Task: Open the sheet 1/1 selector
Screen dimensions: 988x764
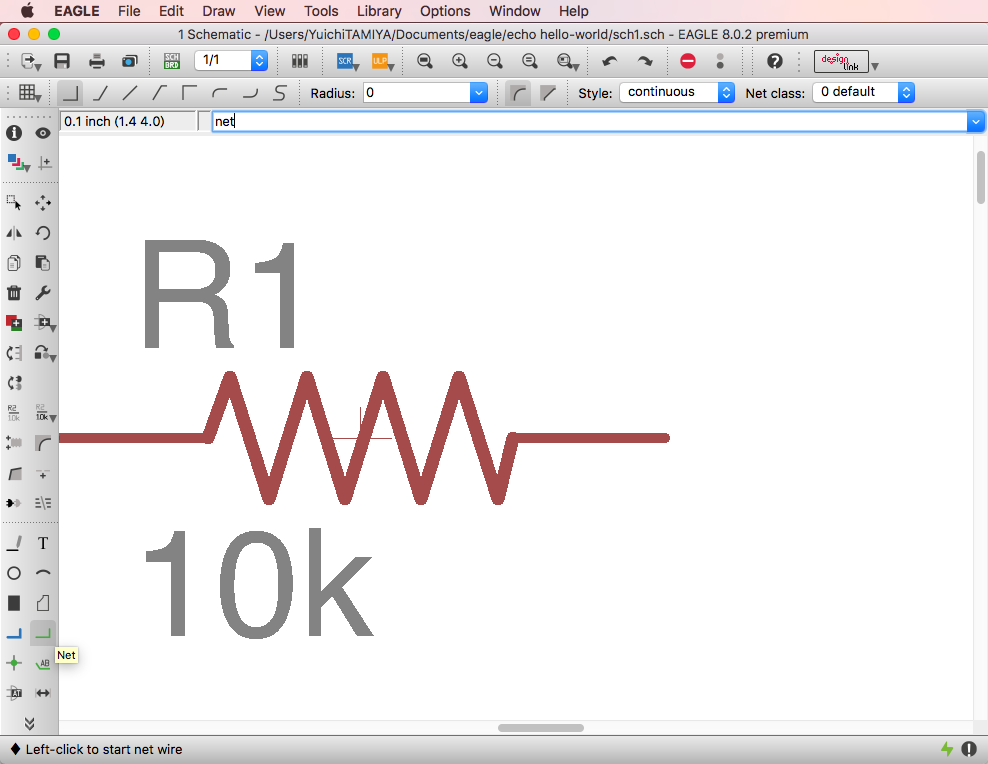Action: (231, 60)
